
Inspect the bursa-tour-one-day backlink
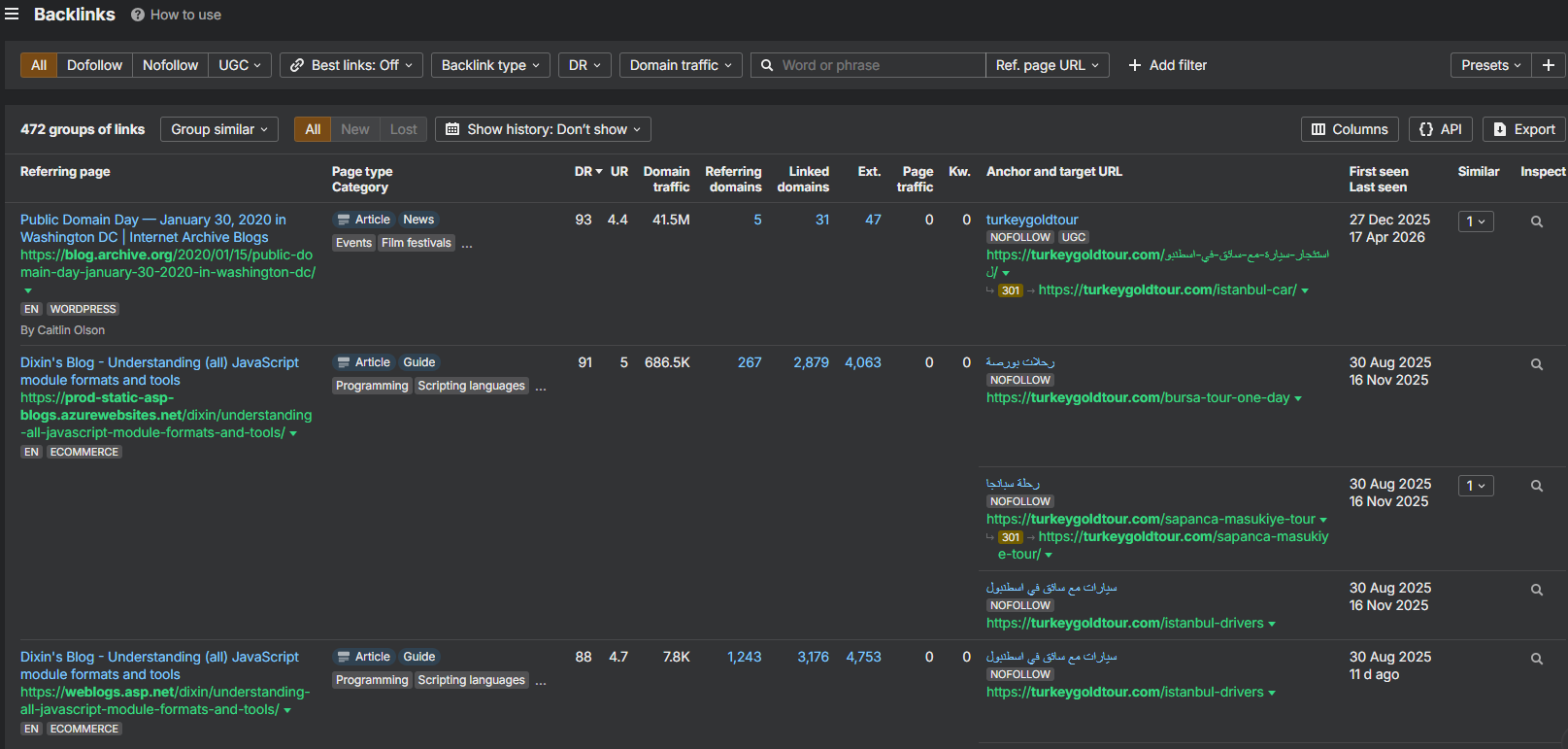pos(1537,364)
